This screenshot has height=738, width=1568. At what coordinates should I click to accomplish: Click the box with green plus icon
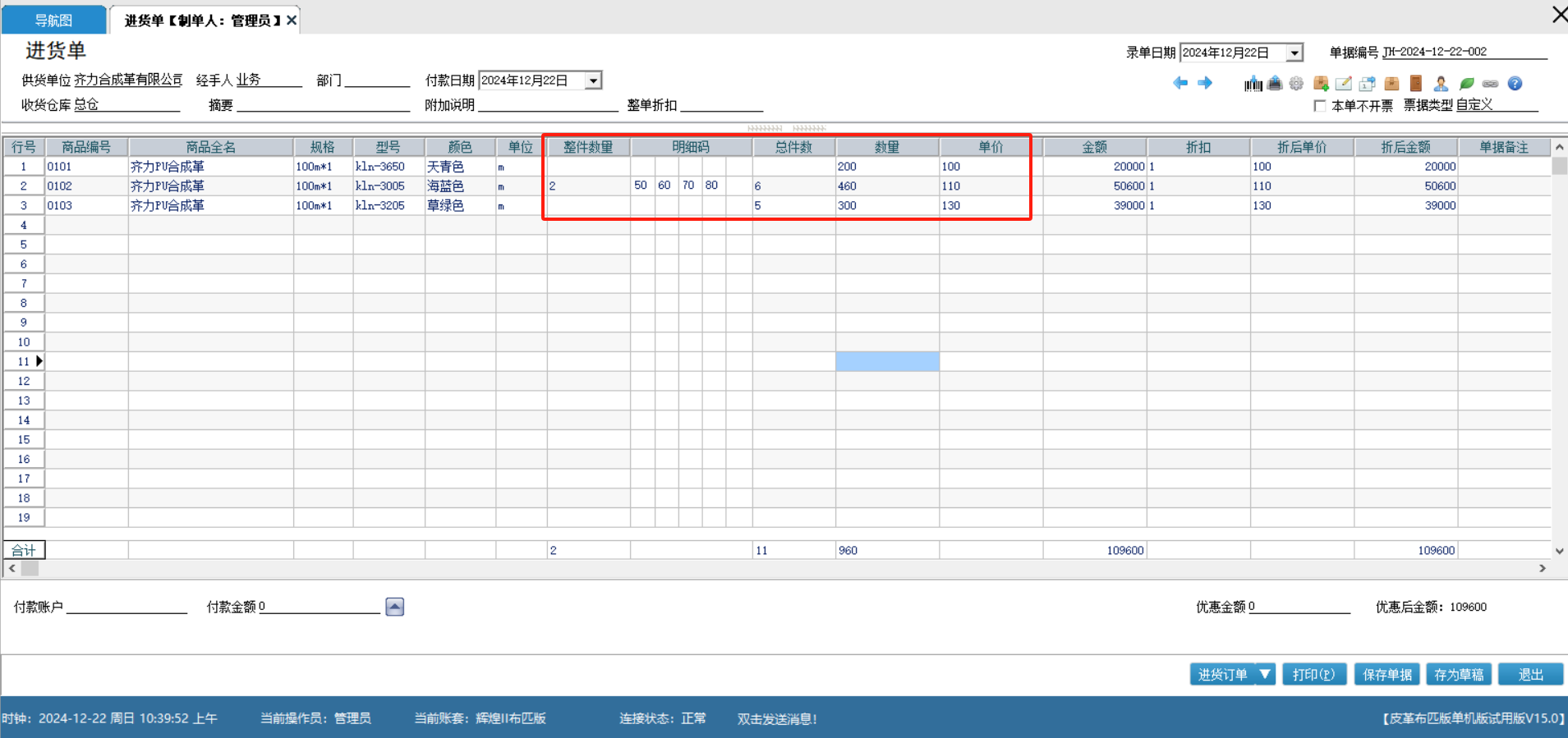pyautogui.click(x=1321, y=83)
